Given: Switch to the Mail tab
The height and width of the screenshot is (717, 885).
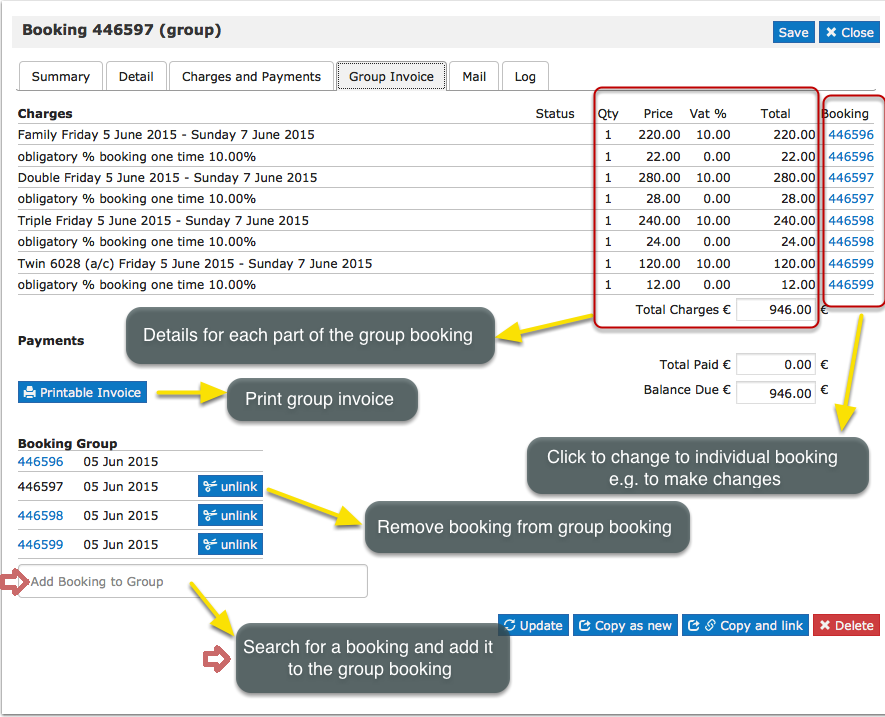Looking at the screenshot, I should click(x=474, y=76).
